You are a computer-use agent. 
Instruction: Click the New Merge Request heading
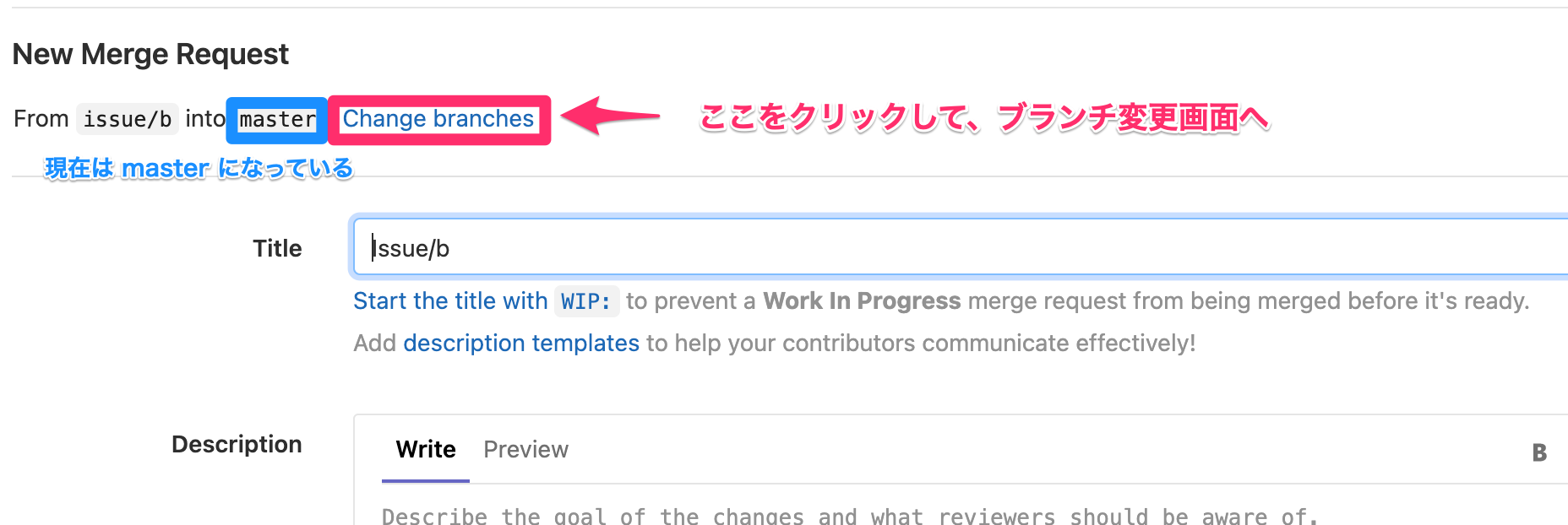coord(150,54)
